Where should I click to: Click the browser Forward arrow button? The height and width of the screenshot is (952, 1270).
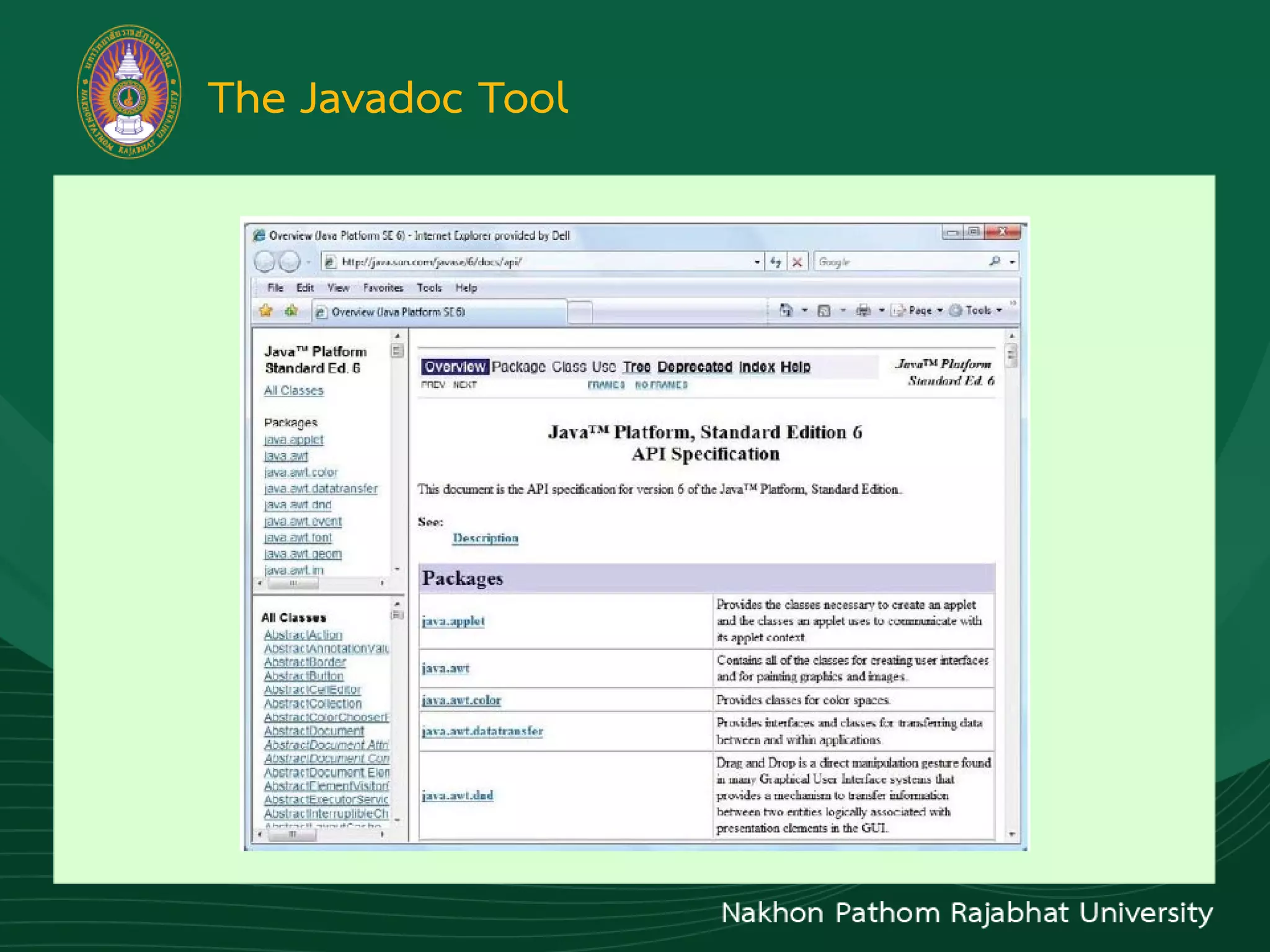(290, 262)
